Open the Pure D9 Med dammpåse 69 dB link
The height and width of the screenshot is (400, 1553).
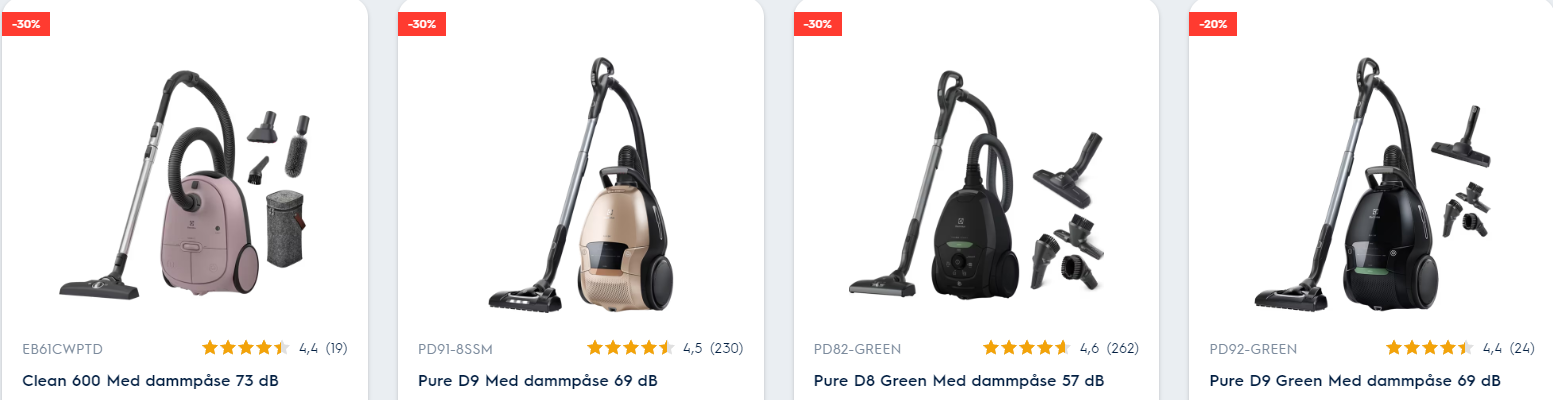coord(537,381)
